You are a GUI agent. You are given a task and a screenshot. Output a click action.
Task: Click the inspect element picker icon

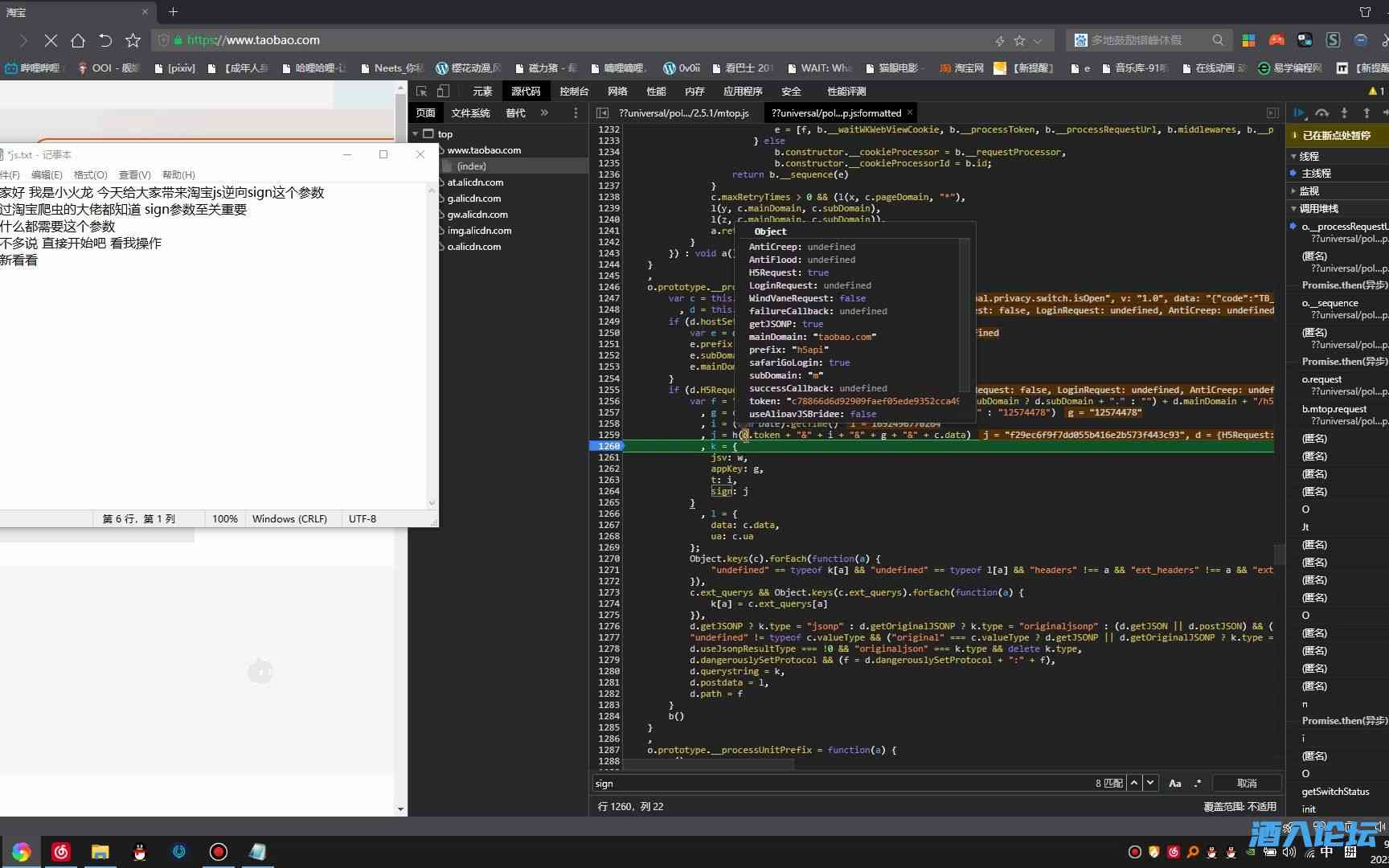[x=421, y=92]
